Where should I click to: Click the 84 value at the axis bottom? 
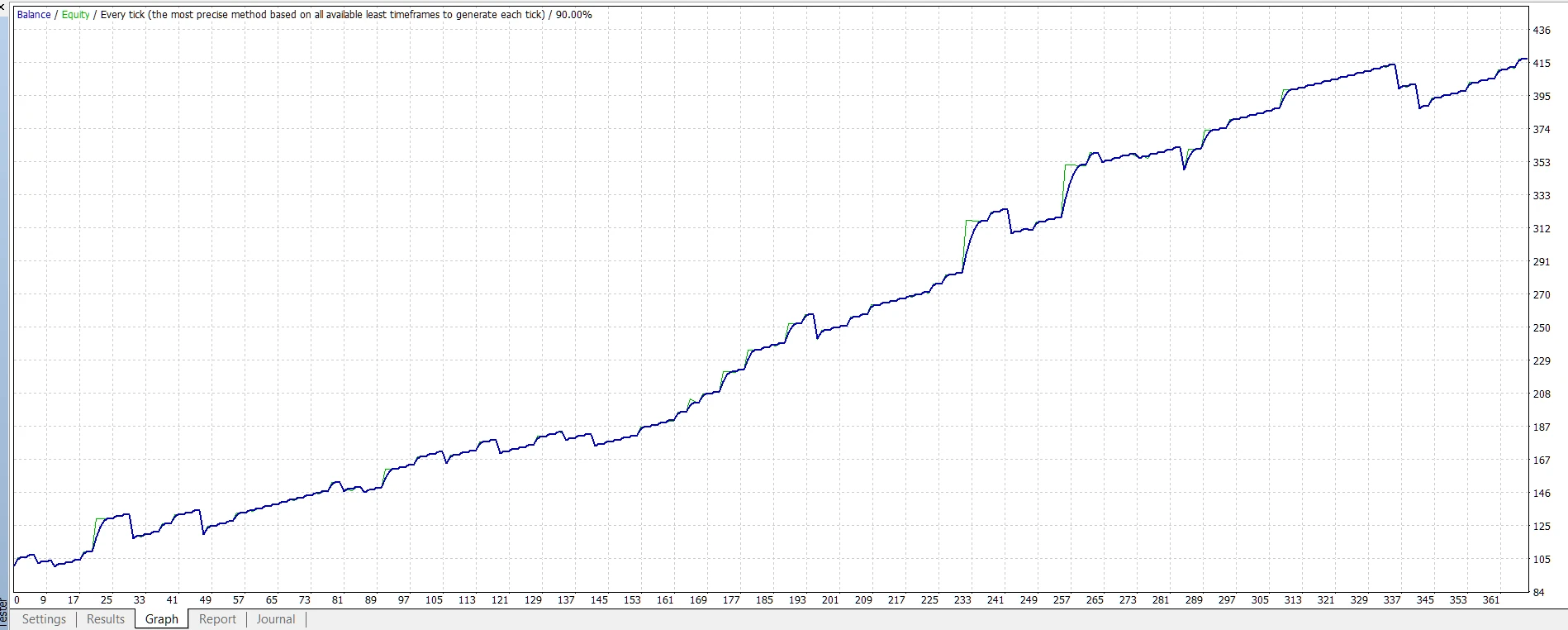coord(1538,593)
